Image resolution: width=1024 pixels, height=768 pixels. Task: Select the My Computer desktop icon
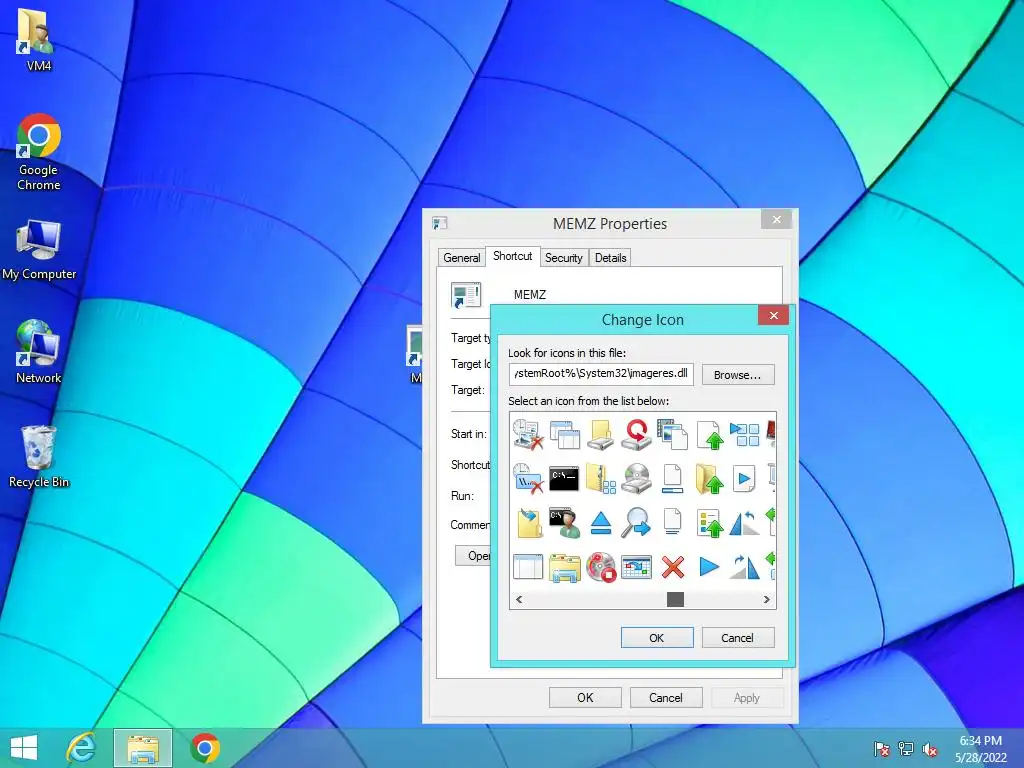39,249
